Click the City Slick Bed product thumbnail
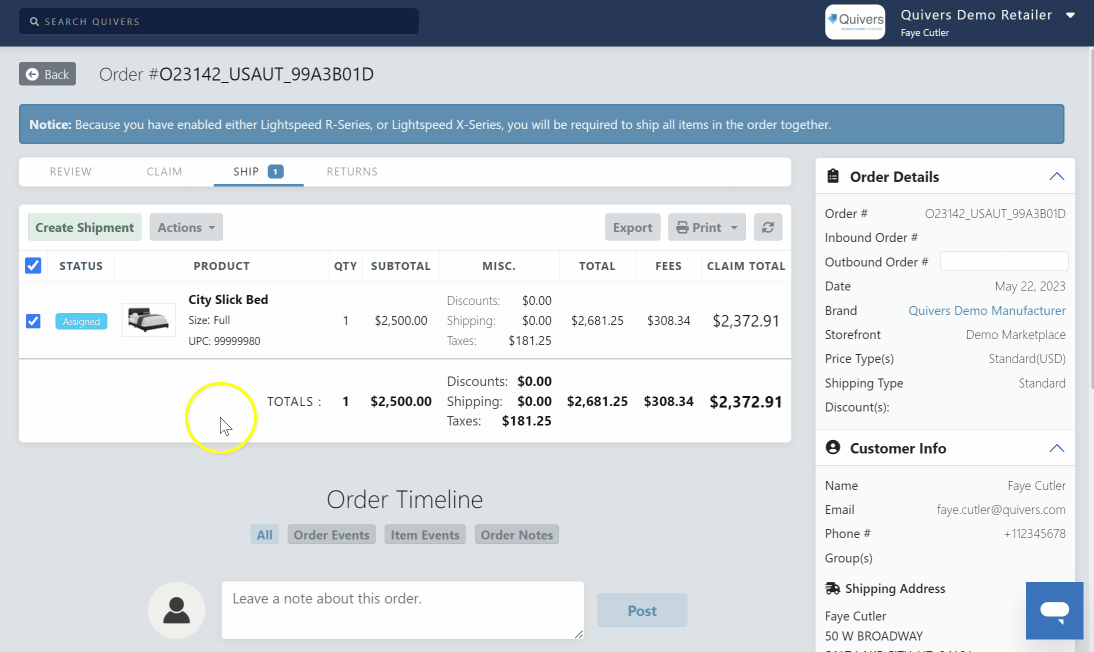 click(x=149, y=321)
